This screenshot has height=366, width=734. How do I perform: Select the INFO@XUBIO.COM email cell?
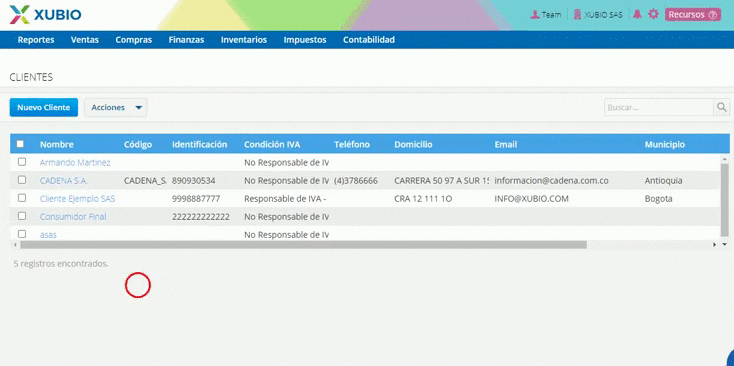pos(531,198)
